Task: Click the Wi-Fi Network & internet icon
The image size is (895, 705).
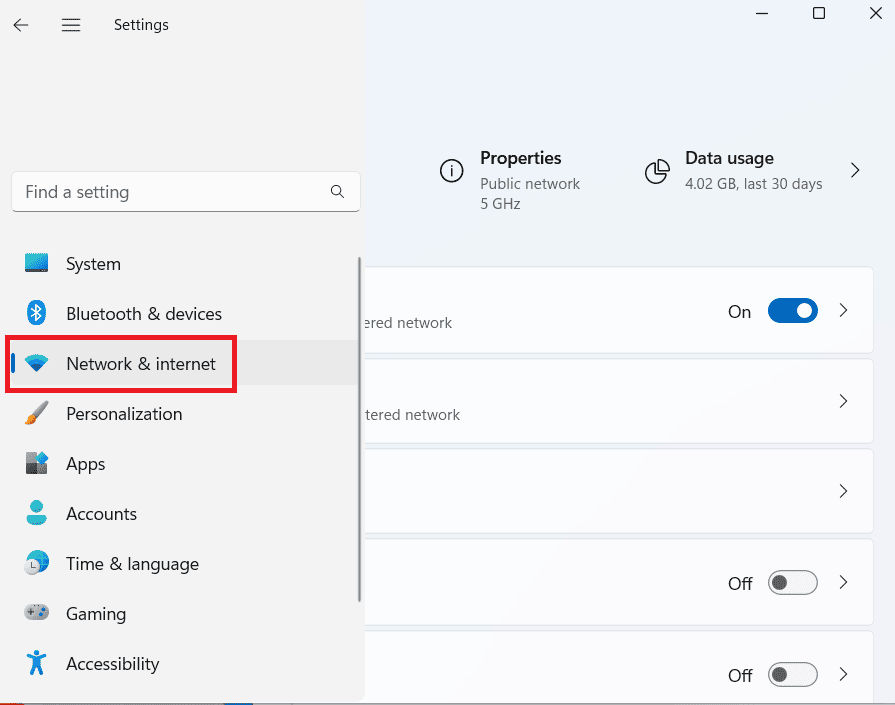Action: tap(37, 363)
